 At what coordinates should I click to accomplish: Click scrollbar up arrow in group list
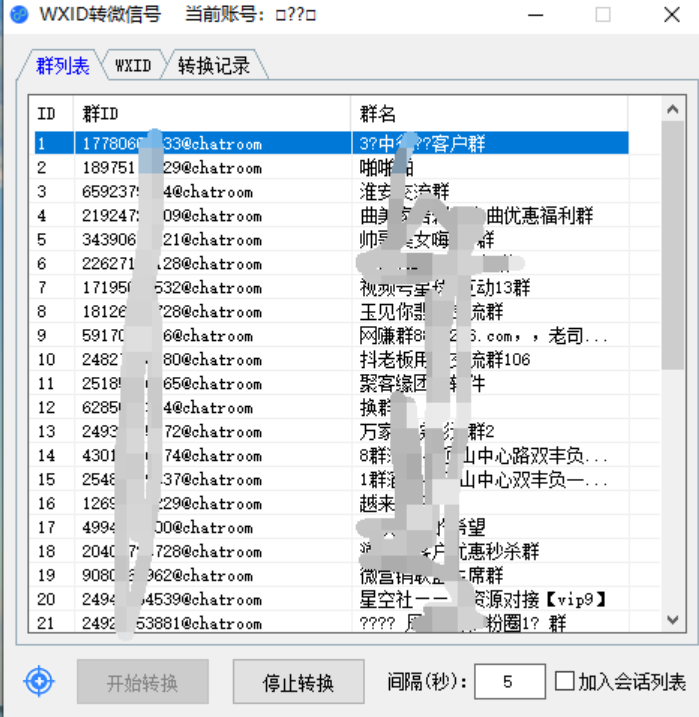[672, 109]
